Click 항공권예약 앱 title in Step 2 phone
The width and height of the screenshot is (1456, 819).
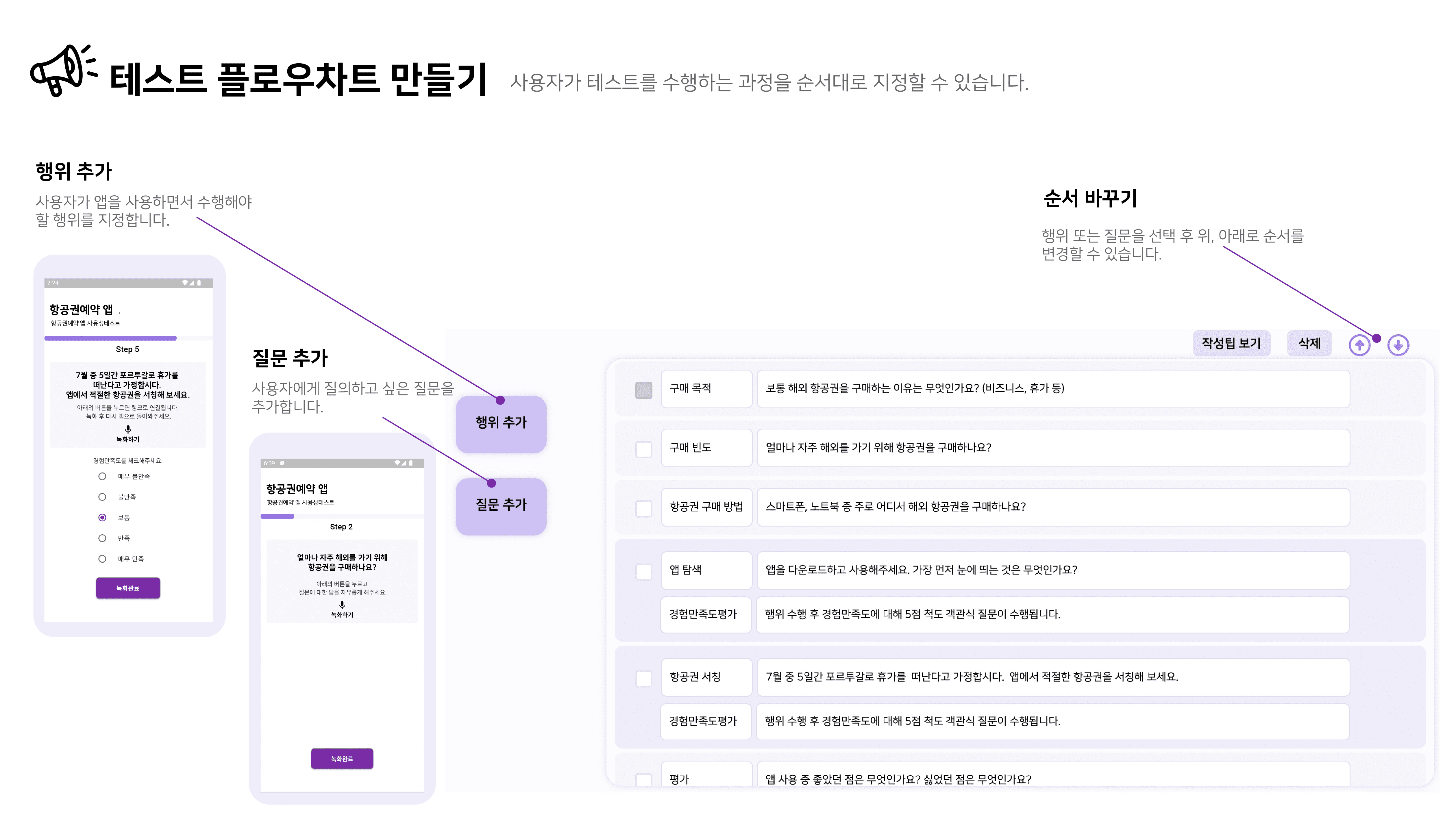point(297,488)
